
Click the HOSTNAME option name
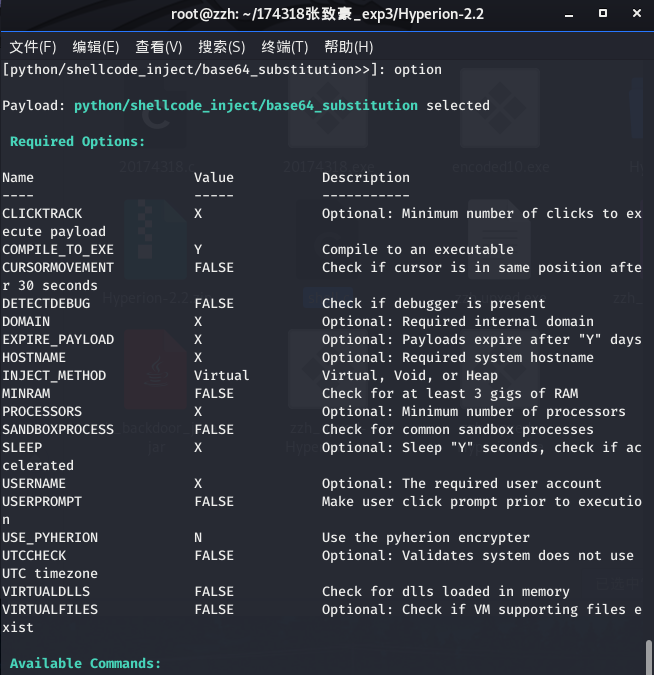(34, 358)
